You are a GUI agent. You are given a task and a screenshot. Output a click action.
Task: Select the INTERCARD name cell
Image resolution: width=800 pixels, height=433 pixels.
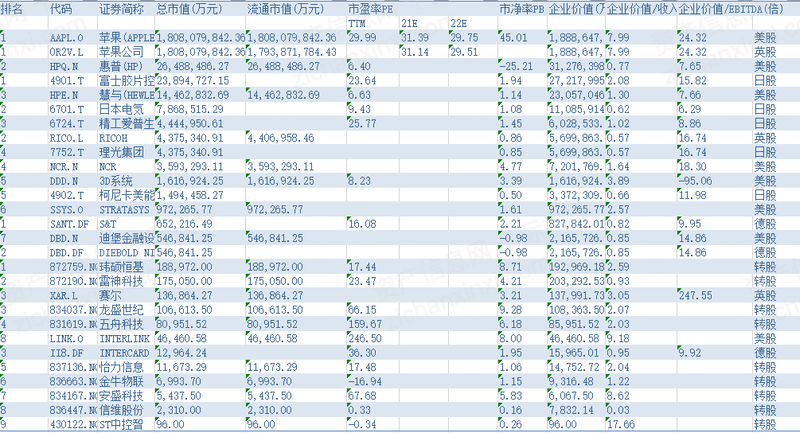[124, 352]
